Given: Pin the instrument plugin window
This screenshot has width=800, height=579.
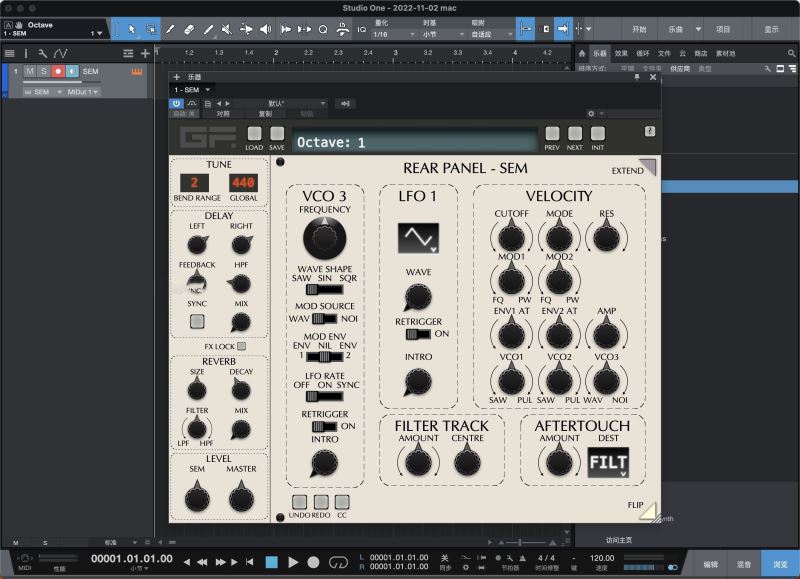Looking at the screenshot, I should click(637, 77).
